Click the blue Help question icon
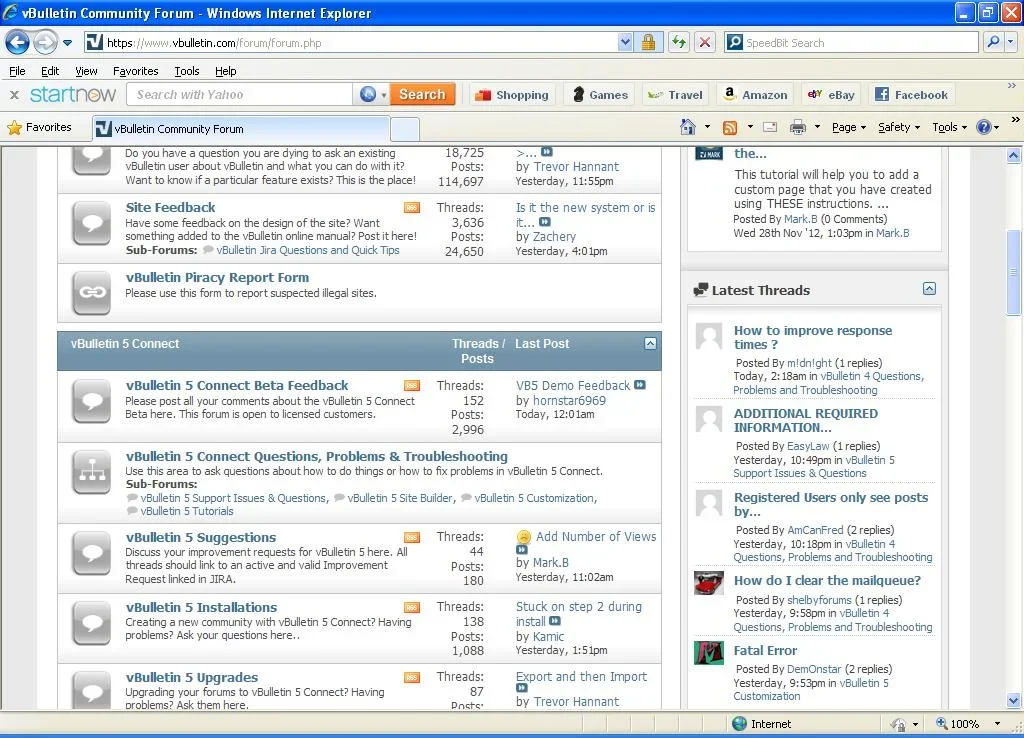Image resolution: width=1024 pixels, height=738 pixels. coord(984,127)
